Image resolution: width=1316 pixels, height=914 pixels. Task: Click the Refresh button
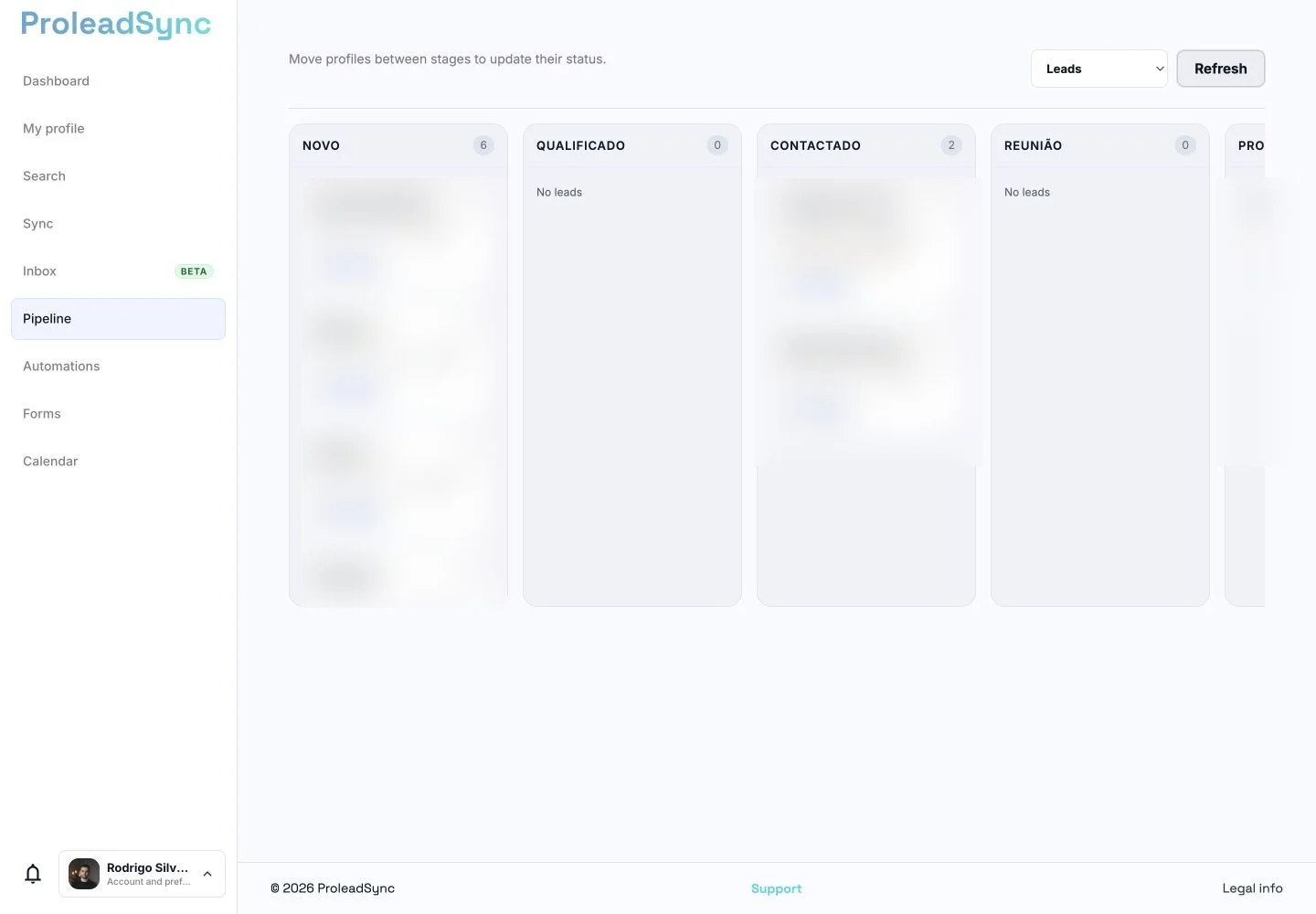tap(1220, 69)
